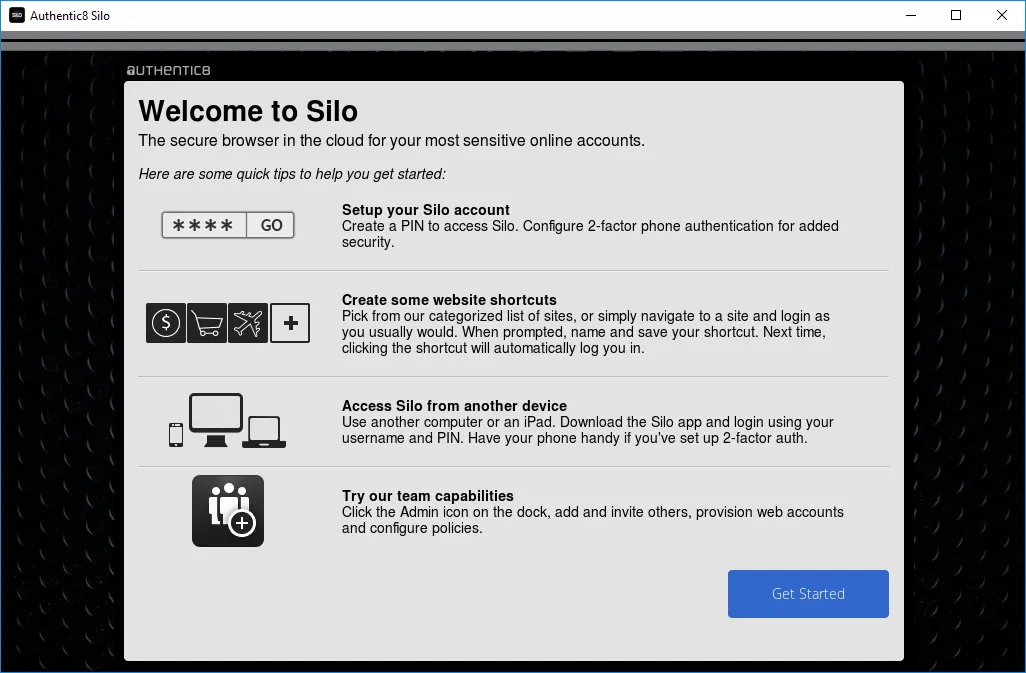
Task: Click the GO button graphic
Action: click(x=271, y=225)
